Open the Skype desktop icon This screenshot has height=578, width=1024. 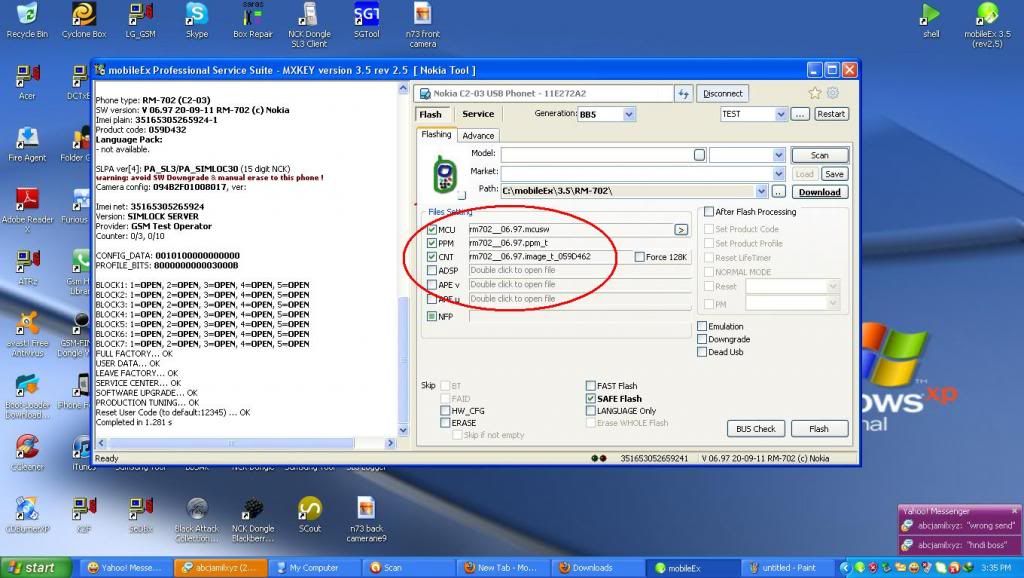point(197,20)
